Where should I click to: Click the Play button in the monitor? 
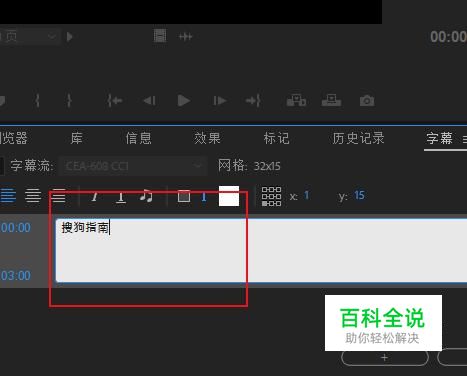(x=184, y=100)
